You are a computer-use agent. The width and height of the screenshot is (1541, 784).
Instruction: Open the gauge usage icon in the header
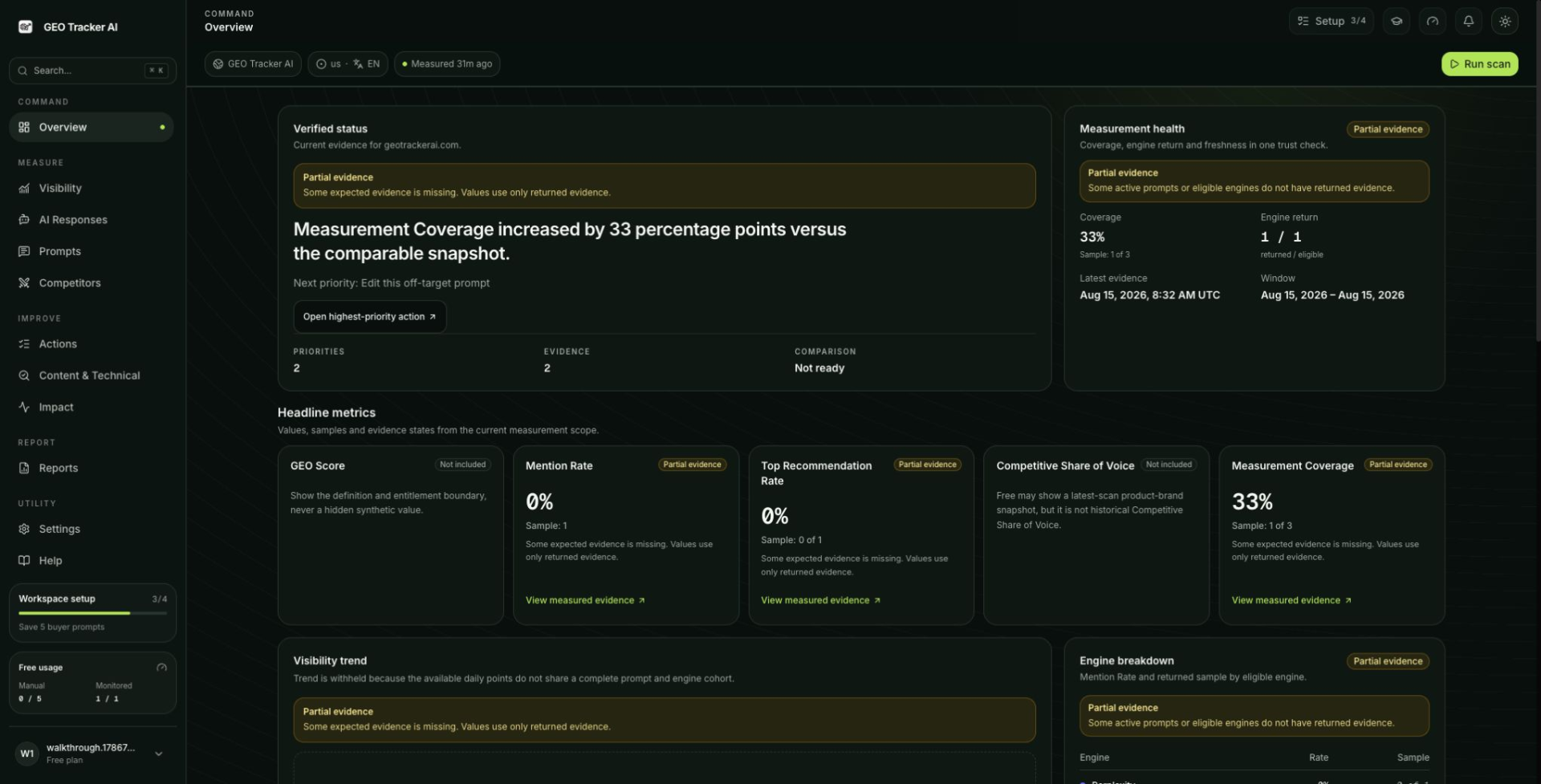pos(1433,21)
